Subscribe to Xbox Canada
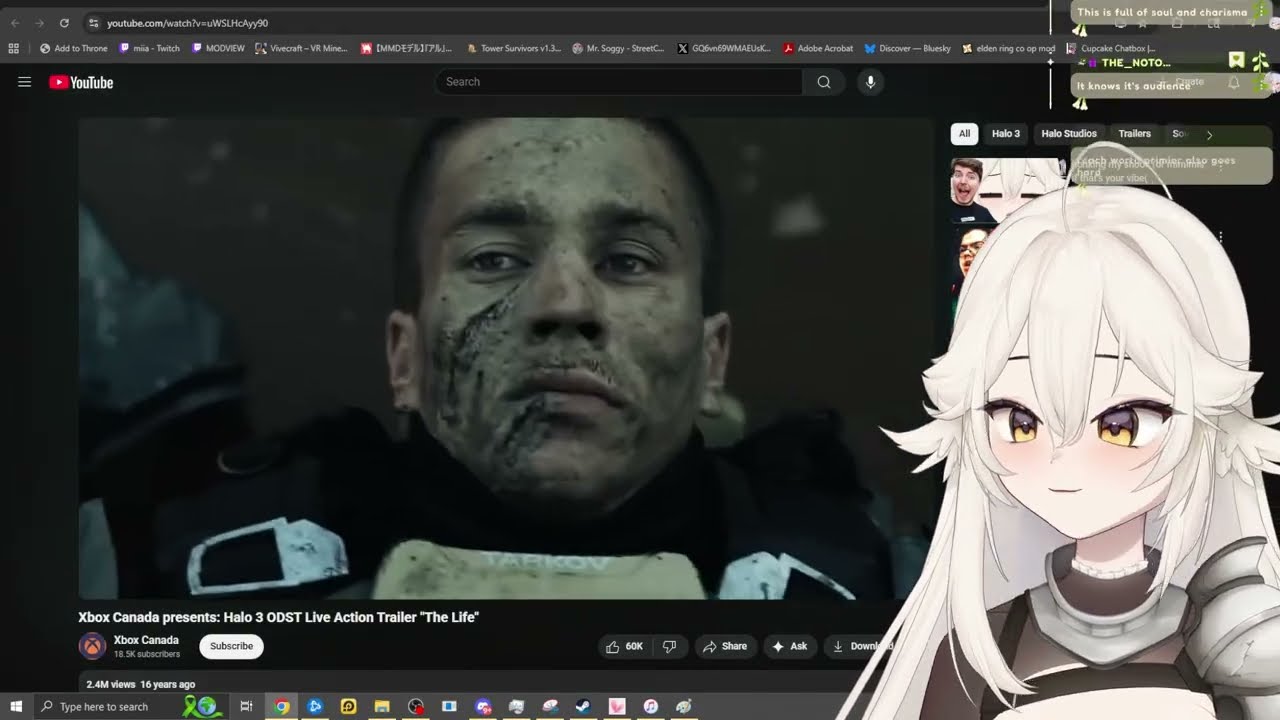The image size is (1280, 720). pos(231,646)
